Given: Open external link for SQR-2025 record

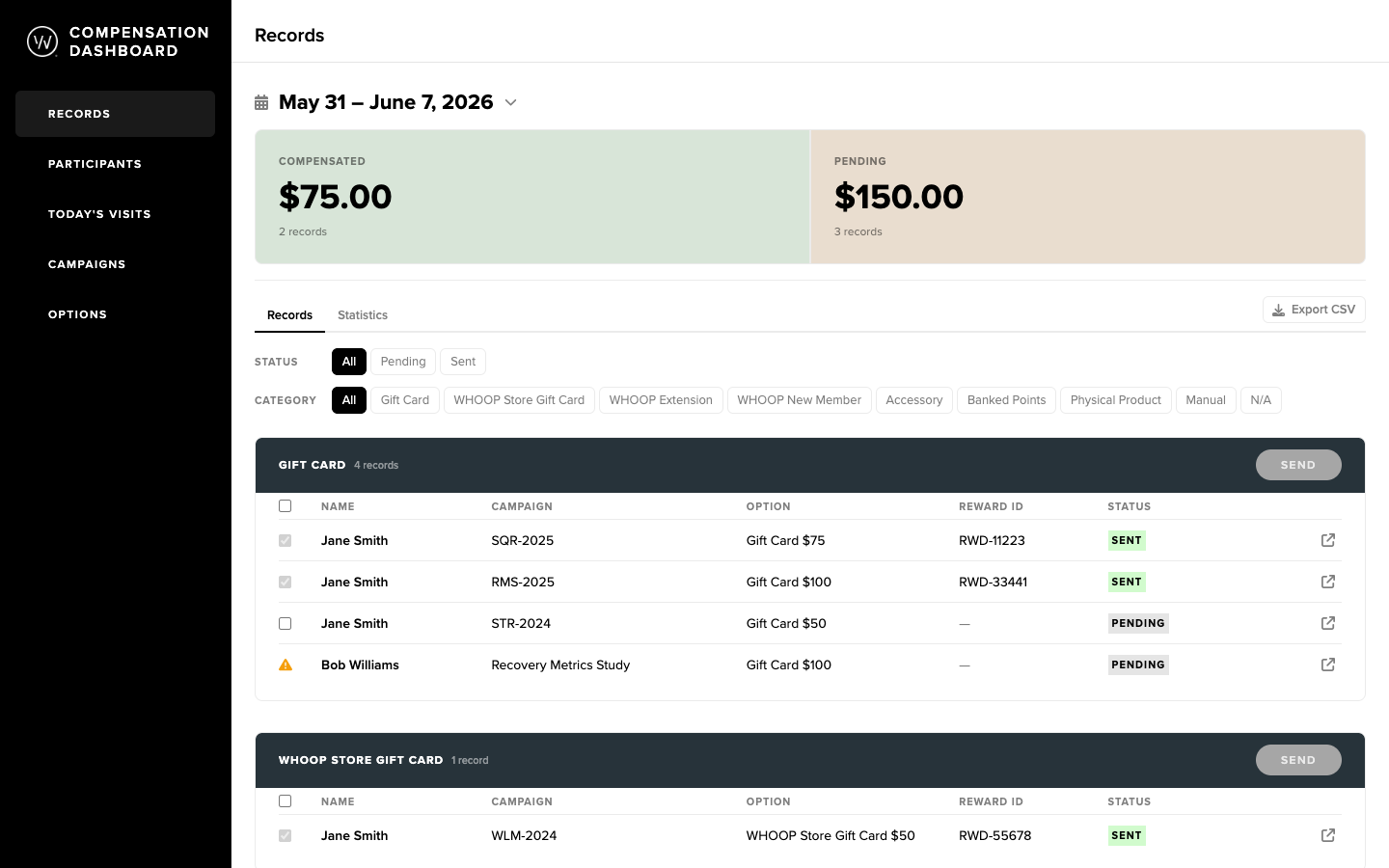Looking at the screenshot, I should point(1328,540).
